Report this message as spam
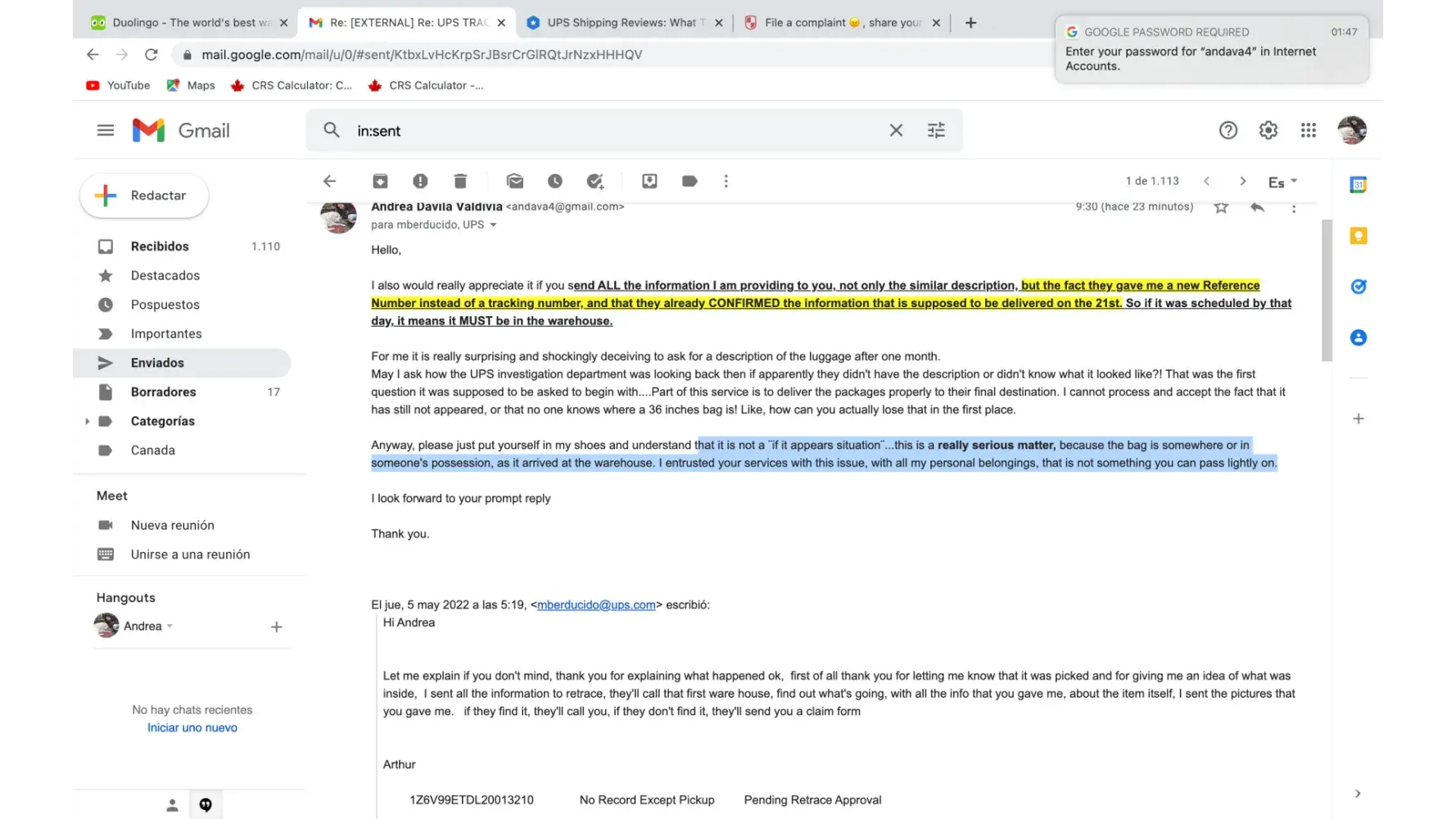1456x819 pixels. (420, 181)
